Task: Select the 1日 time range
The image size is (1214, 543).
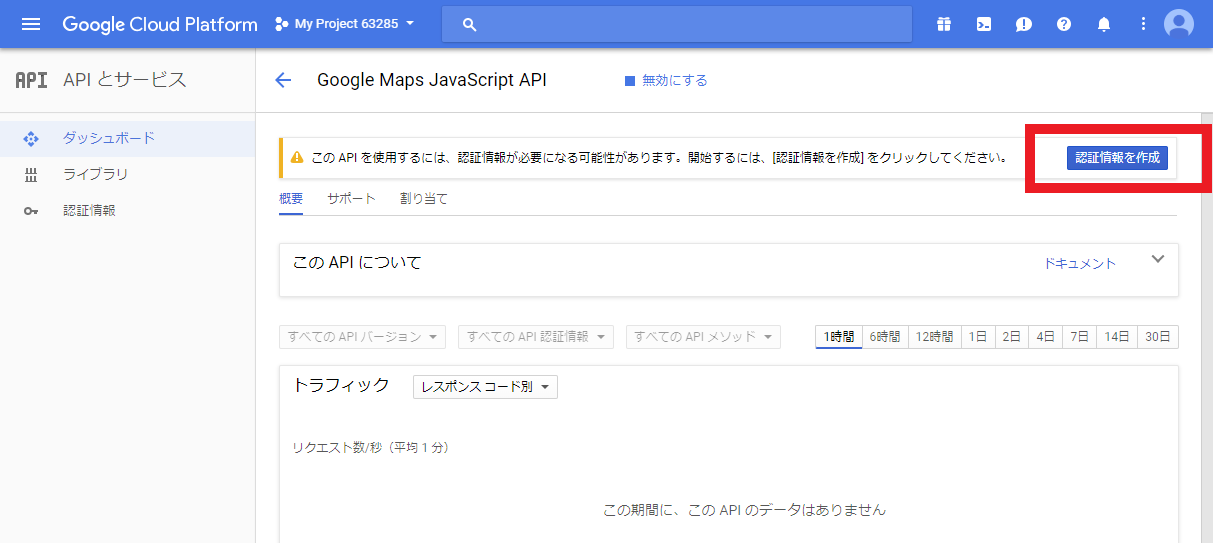Action: pos(978,337)
